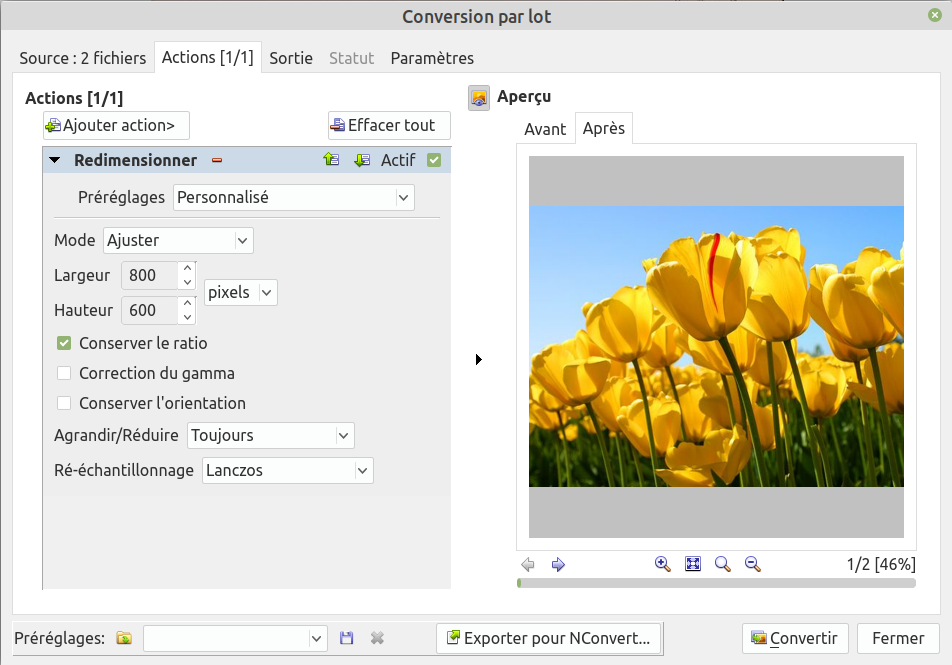Viewport: 952px width, 665px height.
Task: Fit the preview image to window
Action: (x=693, y=564)
